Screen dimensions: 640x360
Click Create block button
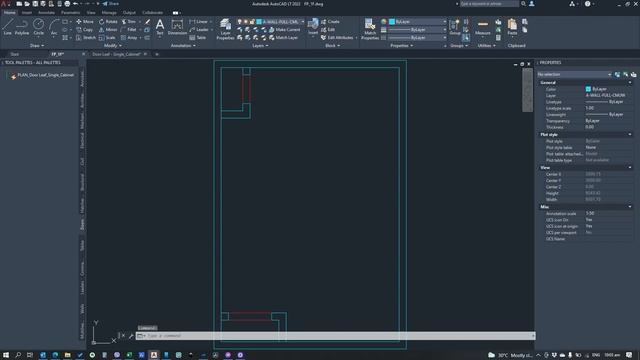pos(330,22)
